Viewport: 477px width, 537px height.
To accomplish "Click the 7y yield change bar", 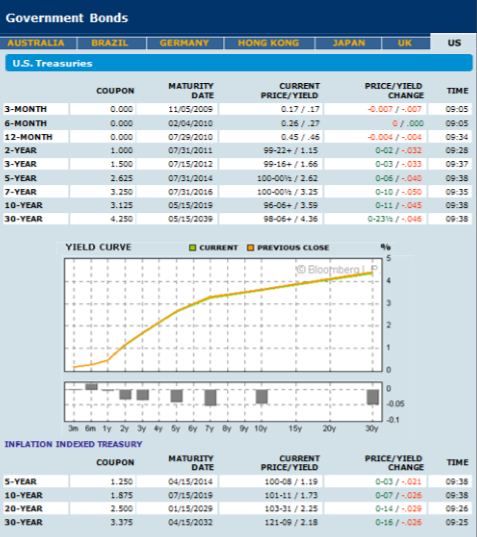I will (210, 397).
